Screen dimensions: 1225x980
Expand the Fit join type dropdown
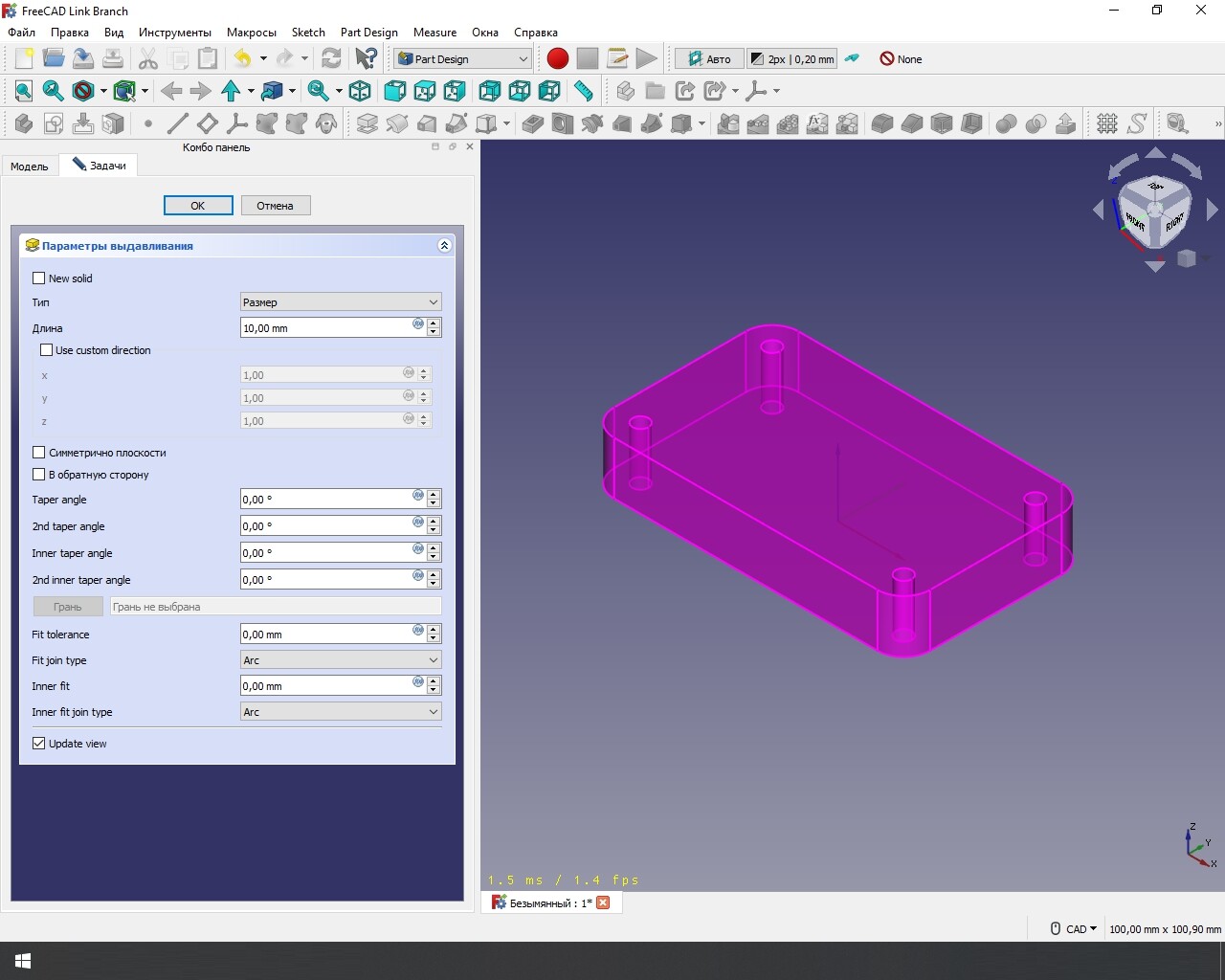click(340, 660)
